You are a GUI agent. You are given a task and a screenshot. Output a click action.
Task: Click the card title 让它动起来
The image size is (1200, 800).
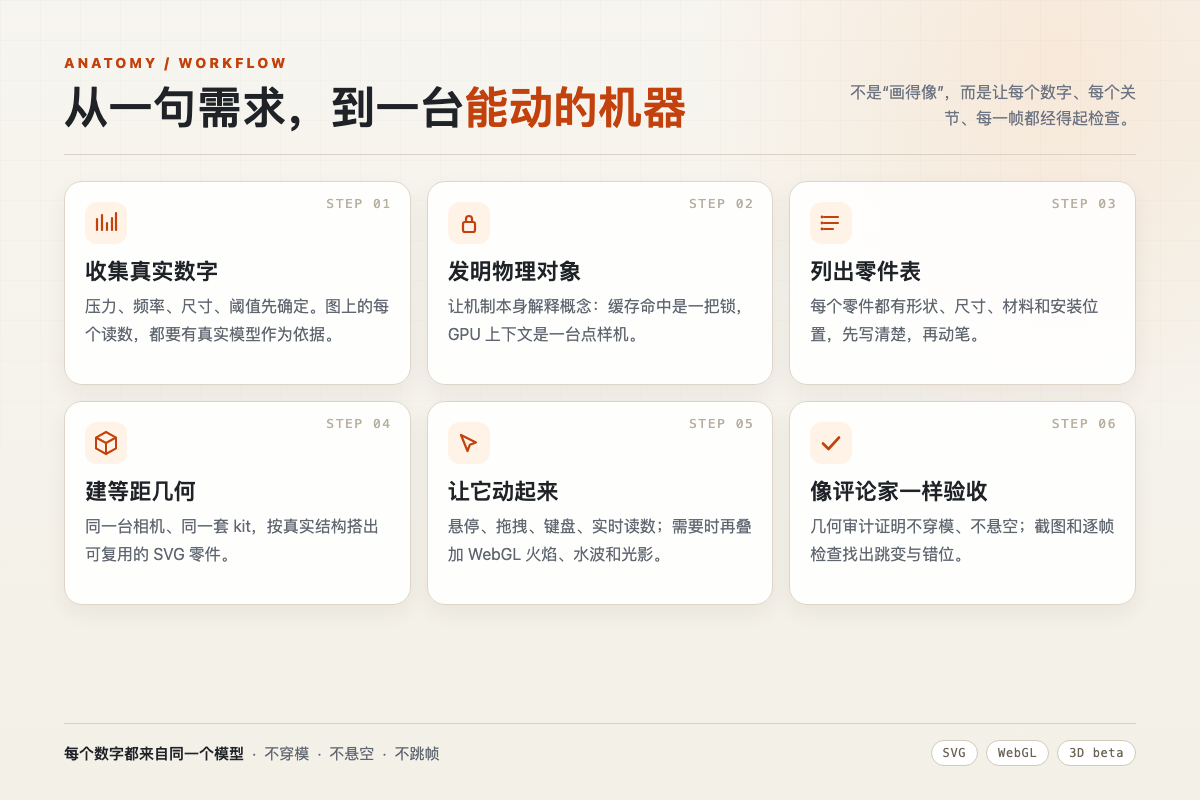point(503,491)
